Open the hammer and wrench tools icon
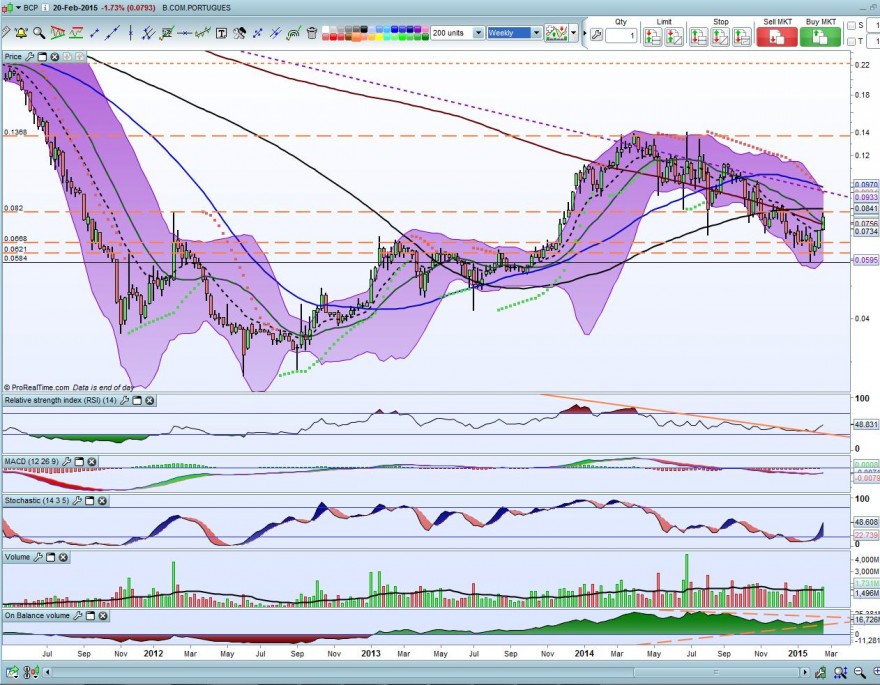This screenshot has height=685, width=880. [240, 33]
